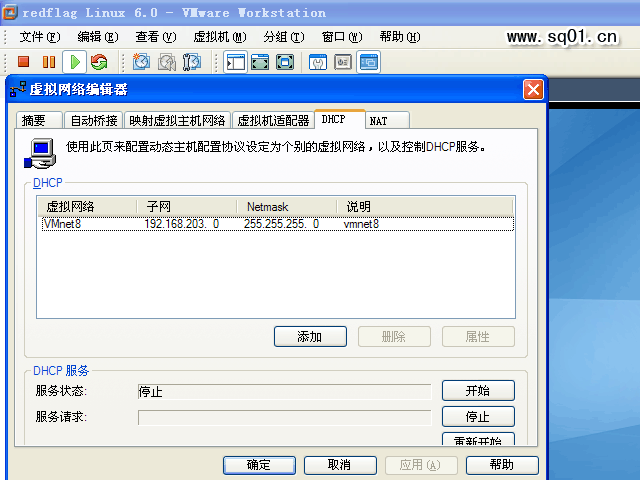Click the green Power On play icon
Viewport: 640px width, 480px height.
pos(74,62)
